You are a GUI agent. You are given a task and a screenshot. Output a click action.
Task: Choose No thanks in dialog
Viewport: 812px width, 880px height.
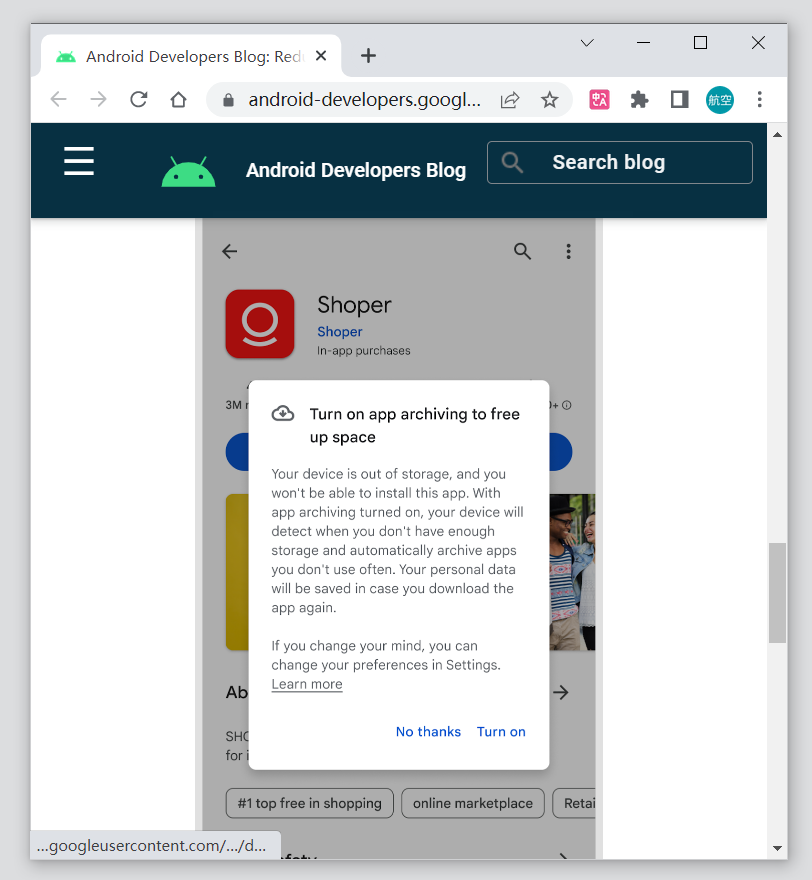pyautogui.click(x=428, y=732)
